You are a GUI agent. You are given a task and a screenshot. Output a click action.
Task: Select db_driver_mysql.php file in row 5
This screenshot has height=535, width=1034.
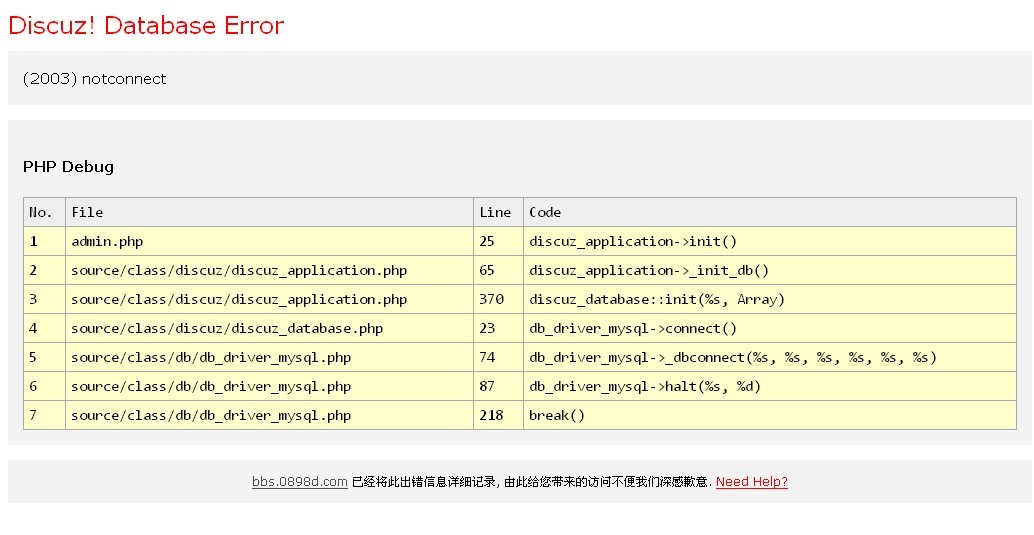pyautogui.click(x=269, y=358)
